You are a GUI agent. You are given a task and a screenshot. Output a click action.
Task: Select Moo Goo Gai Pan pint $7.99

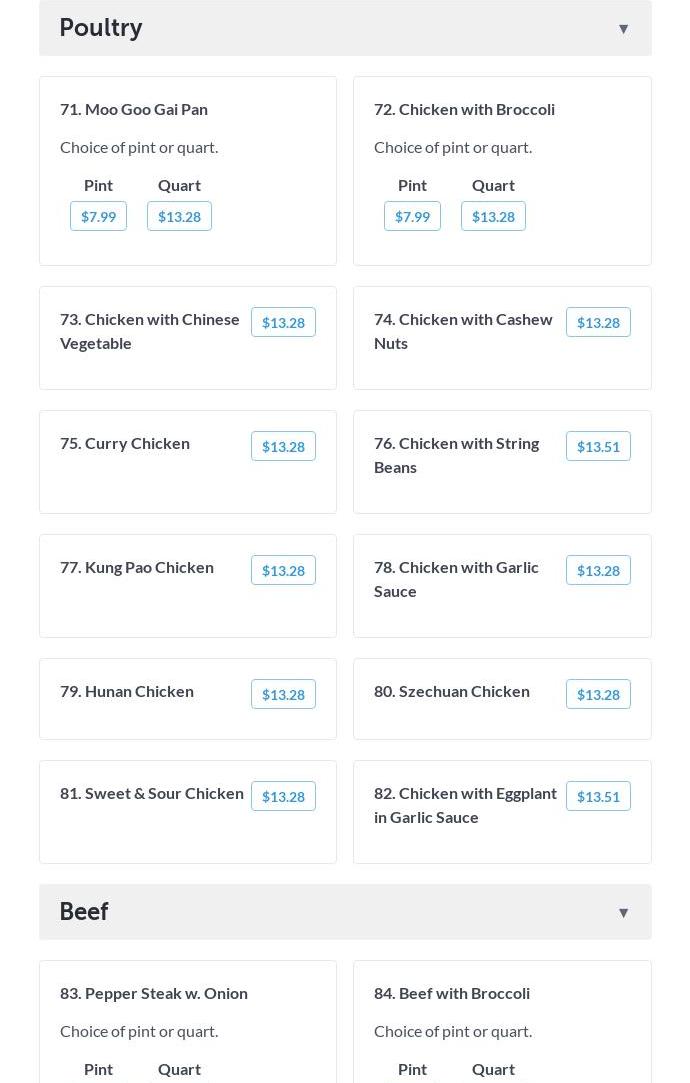click(98, 216)
